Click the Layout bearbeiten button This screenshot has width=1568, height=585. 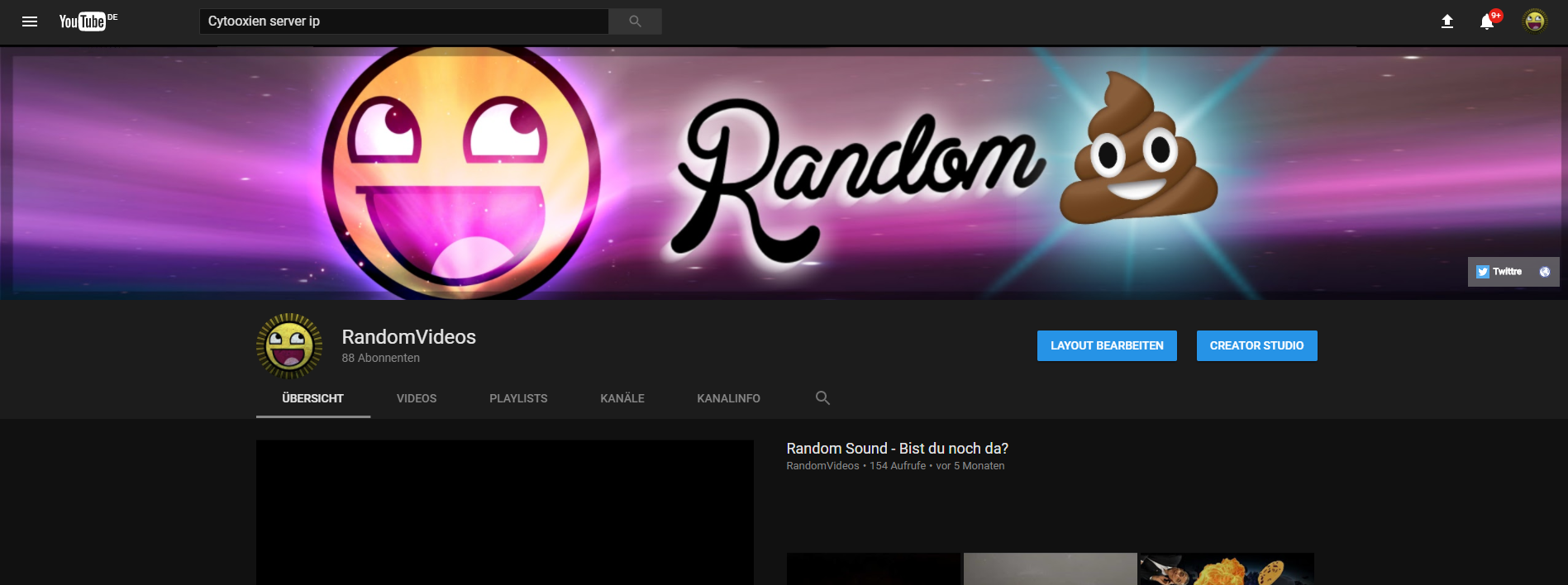click(1107, 346)
